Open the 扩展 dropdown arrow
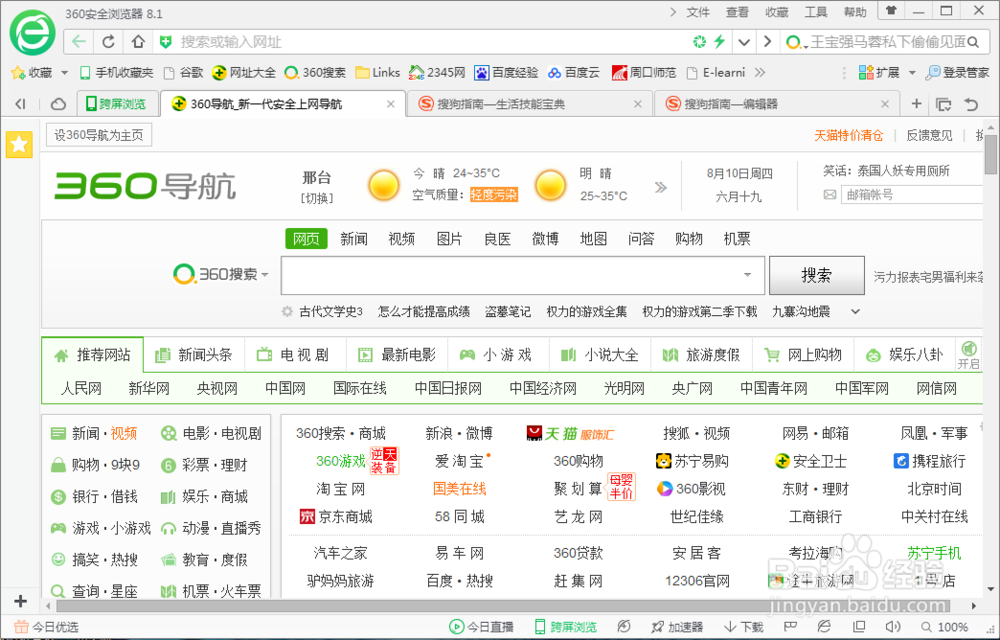This screenshot has width=1000, height=640. click(x=912, y=73)
